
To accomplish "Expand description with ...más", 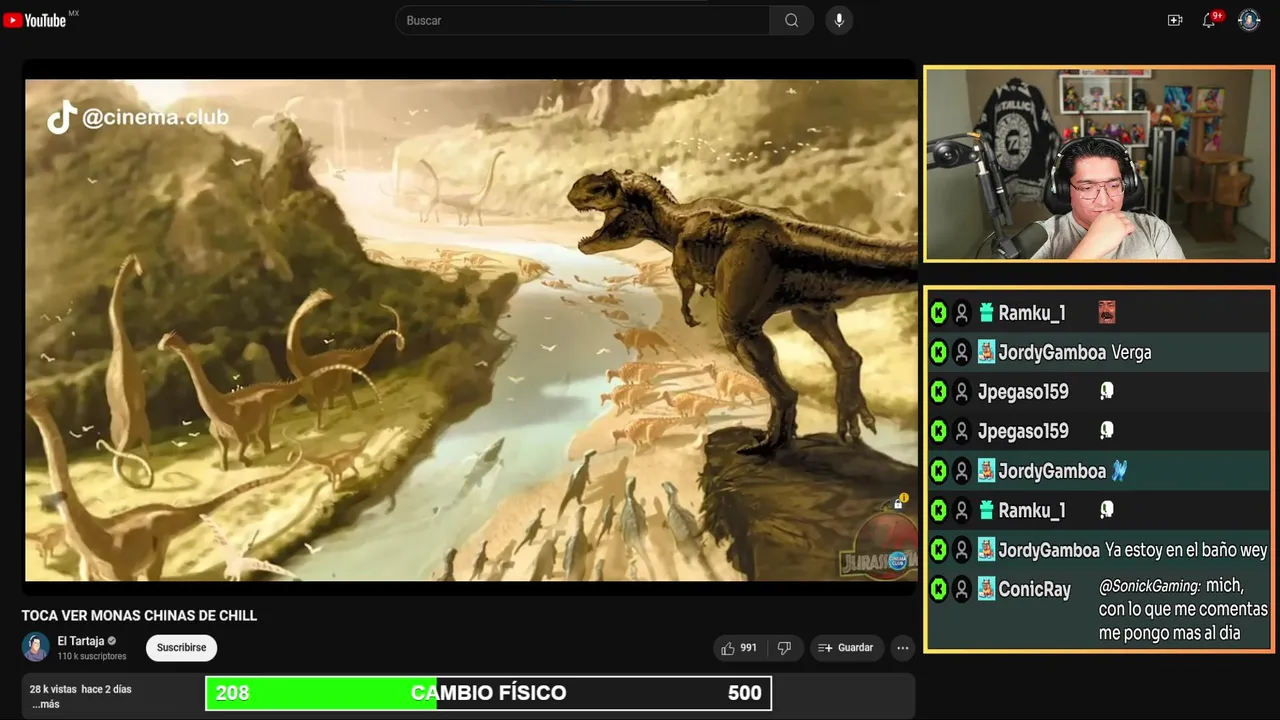I will (46, 704).
